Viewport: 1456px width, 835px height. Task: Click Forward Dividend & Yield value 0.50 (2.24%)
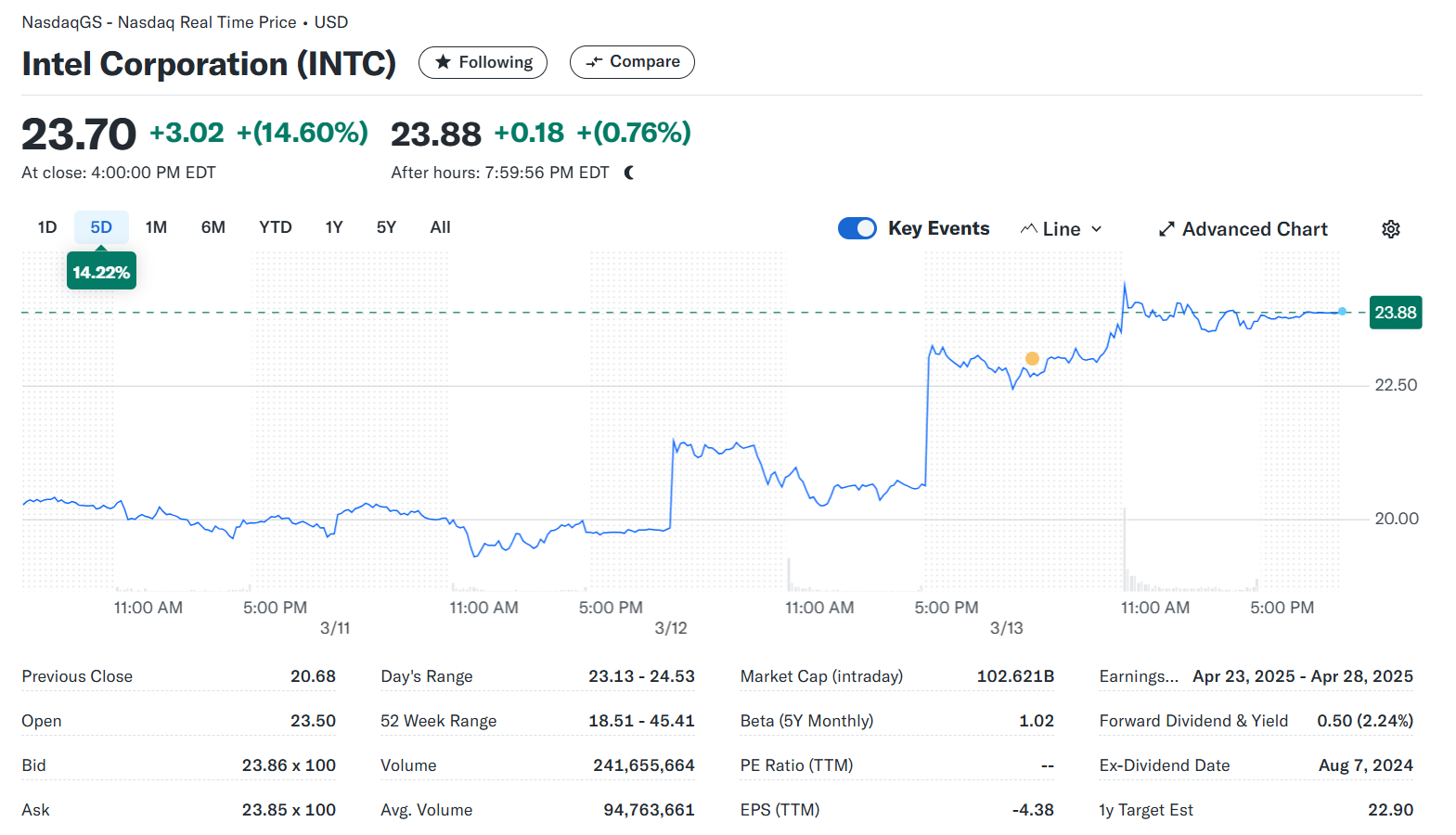coord(1365,721)
